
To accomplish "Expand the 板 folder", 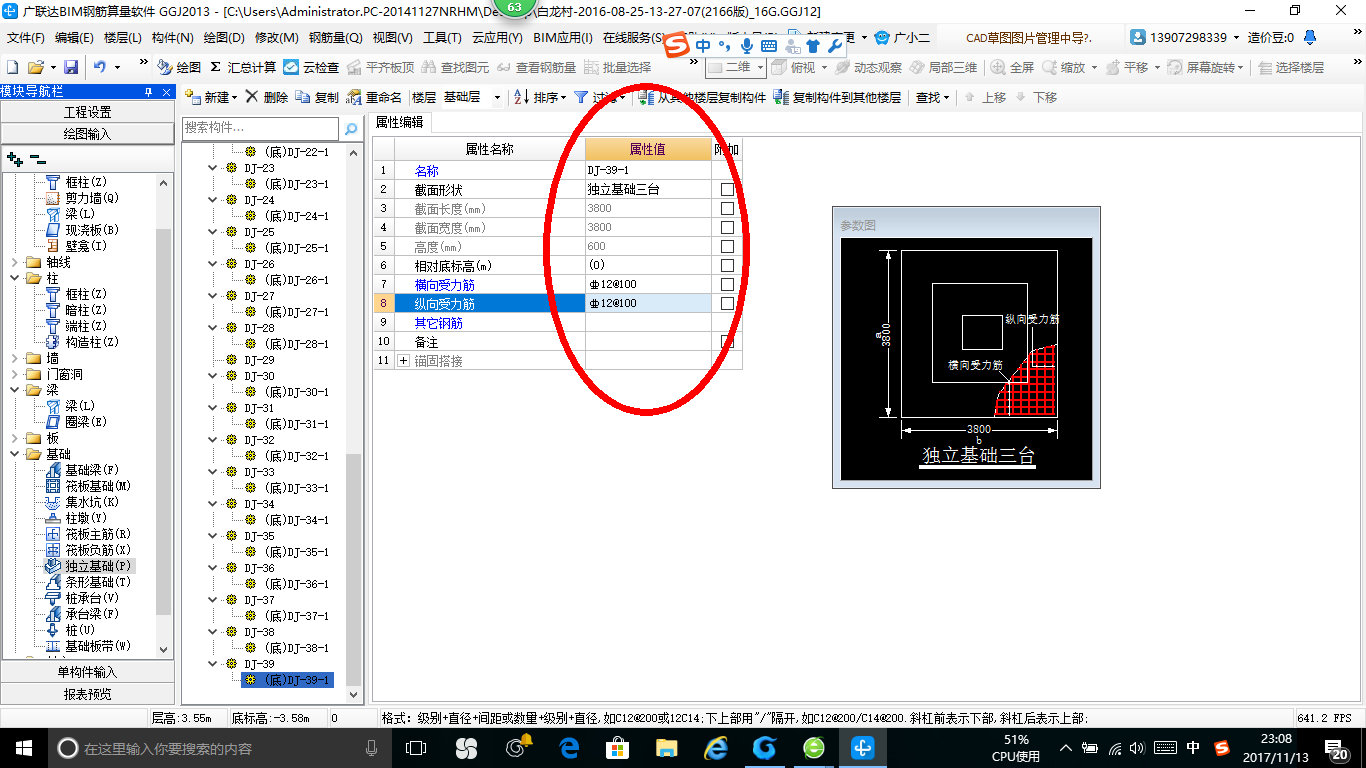I will click(x=14, y=438).
